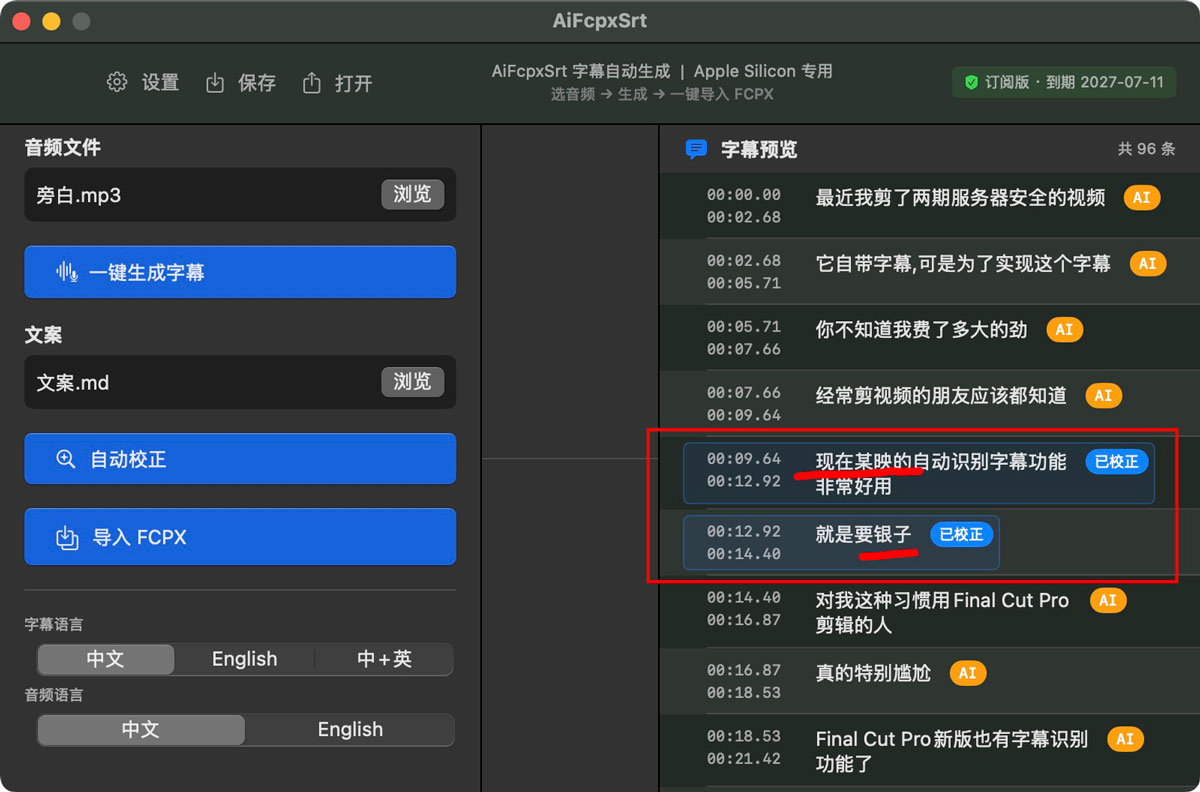Click AI badge on 真的特别尴尬 row
The image size is (1200, 792).
point(967,673)
